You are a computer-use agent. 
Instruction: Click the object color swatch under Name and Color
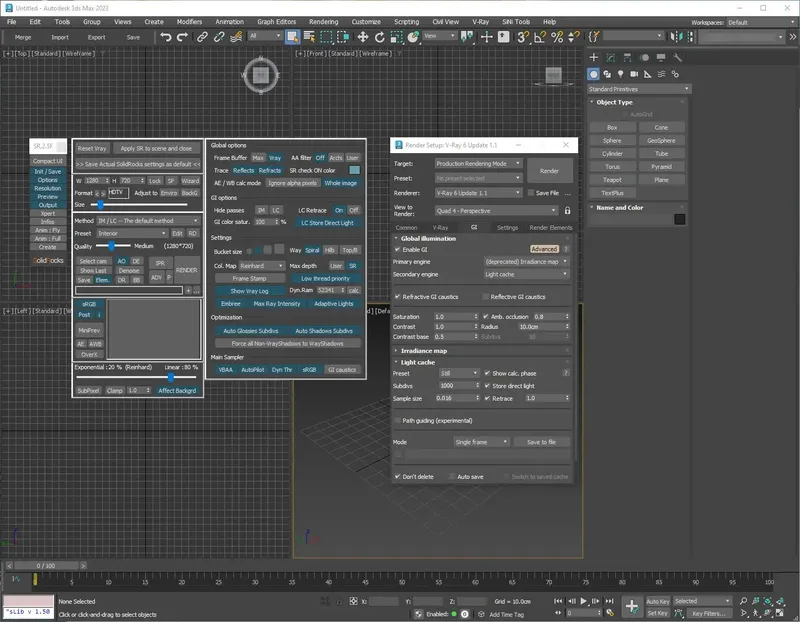coord(680,219)
